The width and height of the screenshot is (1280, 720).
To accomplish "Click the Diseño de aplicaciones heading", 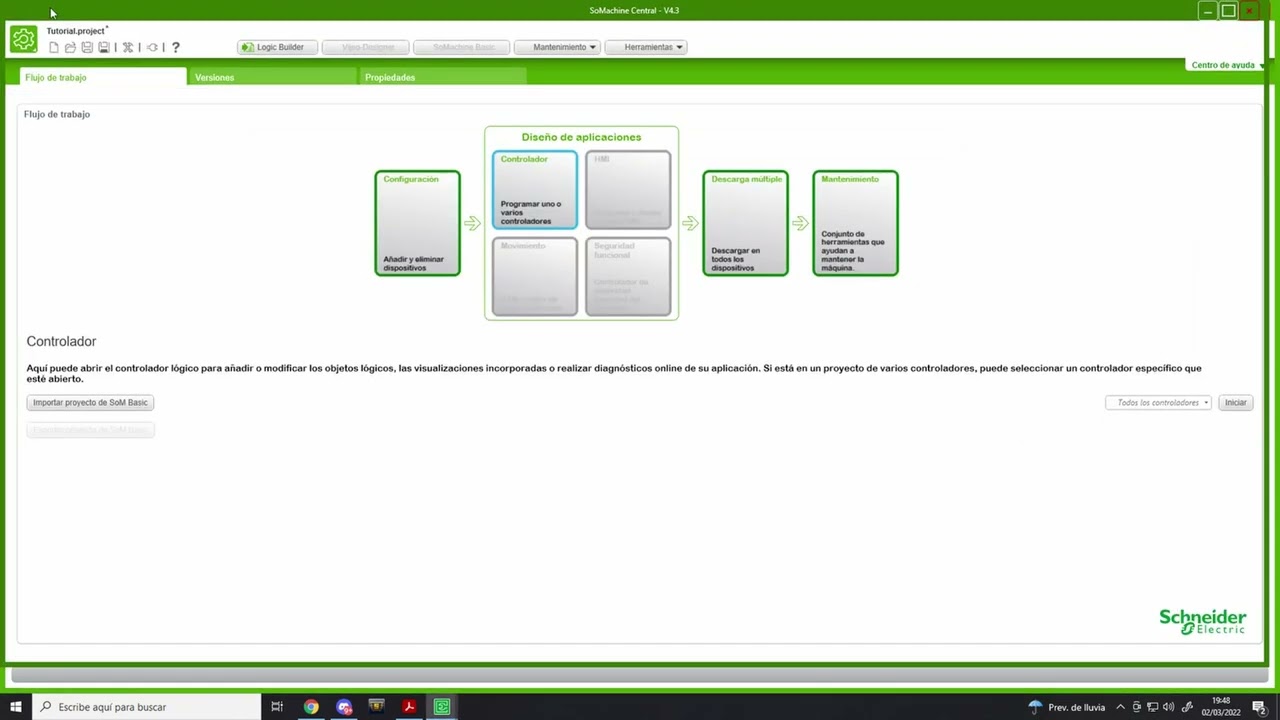I will [x=581, y=137].
